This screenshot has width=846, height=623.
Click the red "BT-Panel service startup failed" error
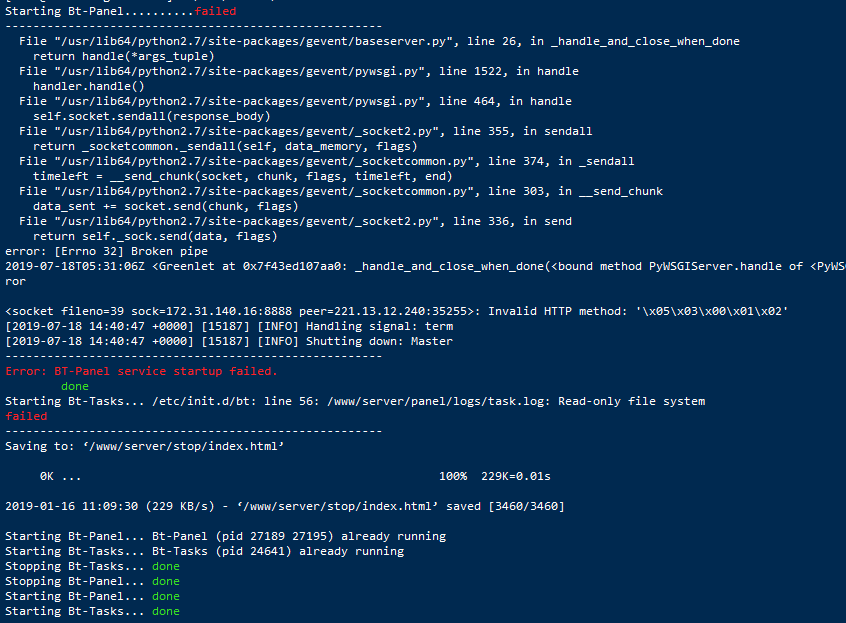pos(141,371)
